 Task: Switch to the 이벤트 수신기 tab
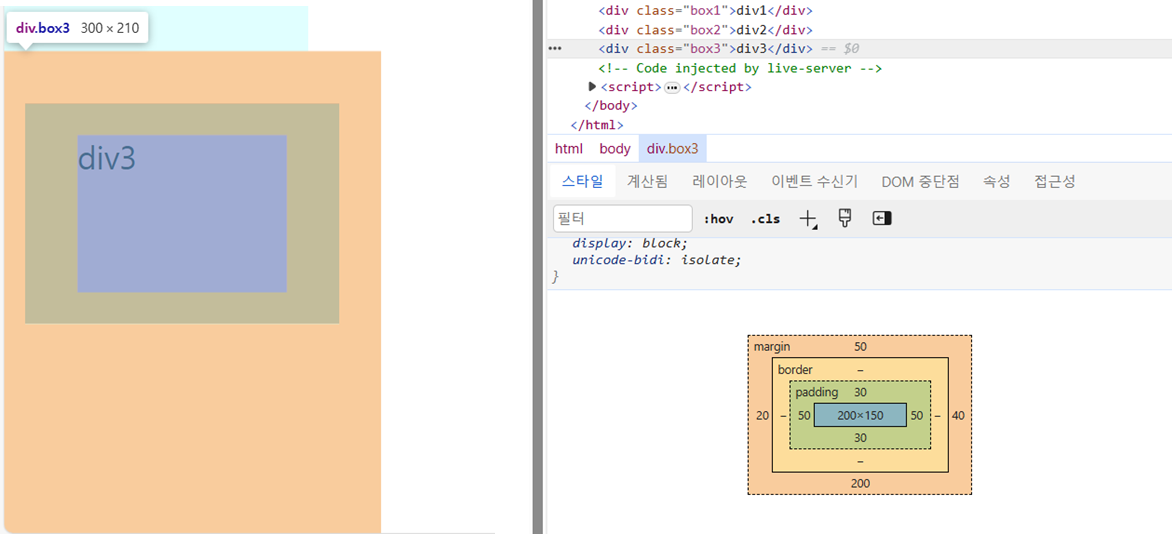[815, 181]
